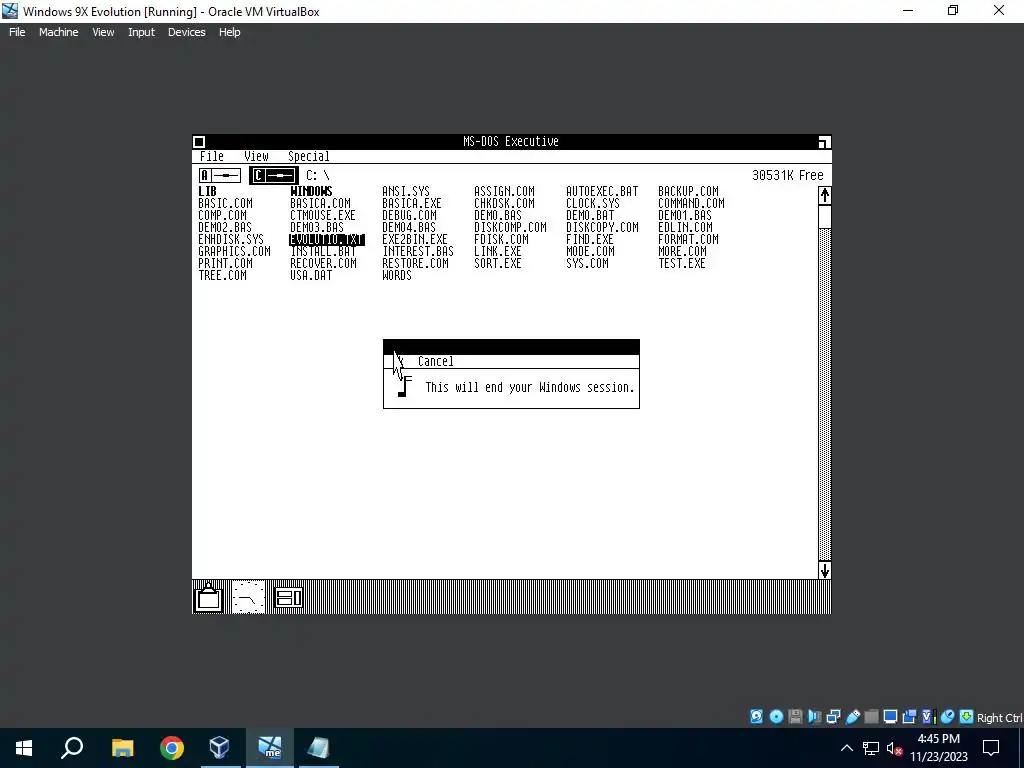The height and width of the screenshot is (768, 1024).
Task: Select file CHKDSK.COM
Action: pyautogui.click(x=504, y=203)
